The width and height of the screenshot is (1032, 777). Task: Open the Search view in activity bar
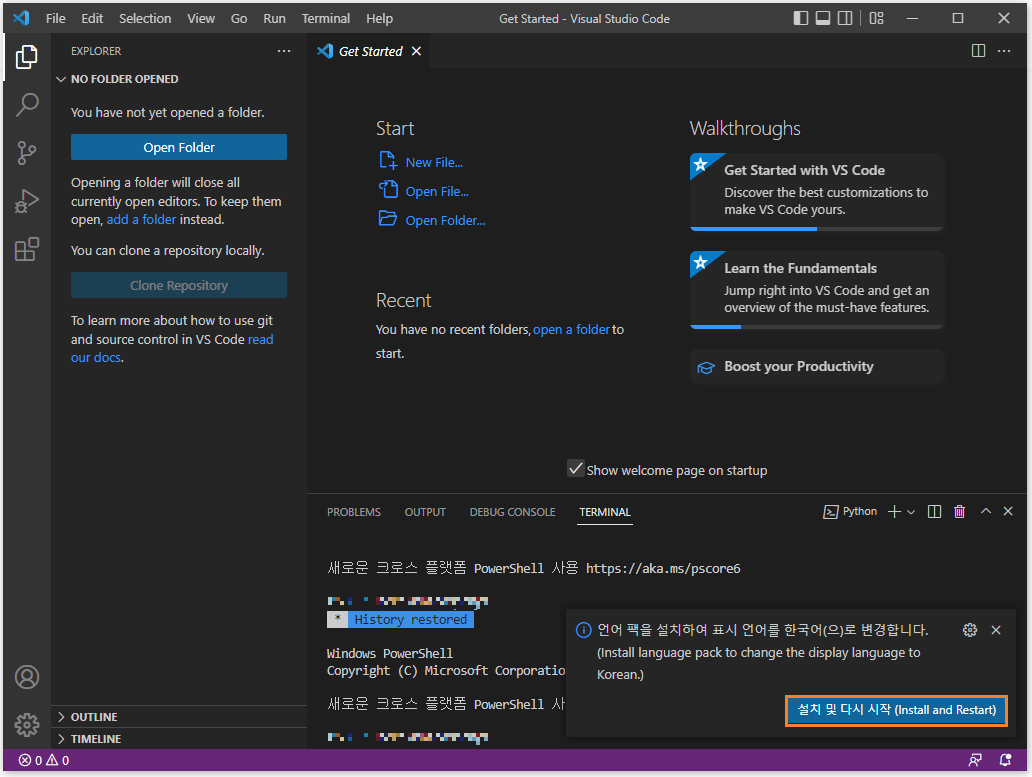(x=26, y=105)
